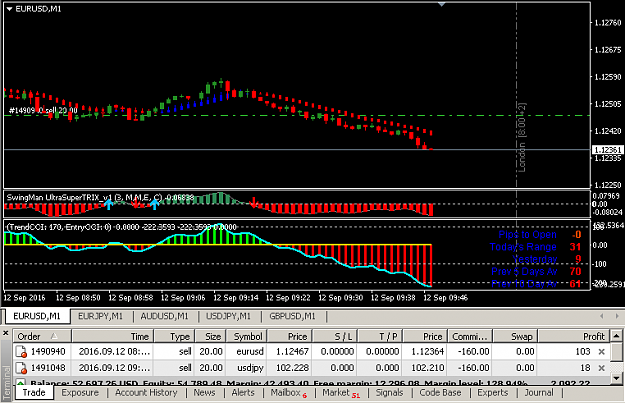This screenshot has height=403, width=625.
Task: Select order number 1491048 cell
Action: tap(48, 368)
